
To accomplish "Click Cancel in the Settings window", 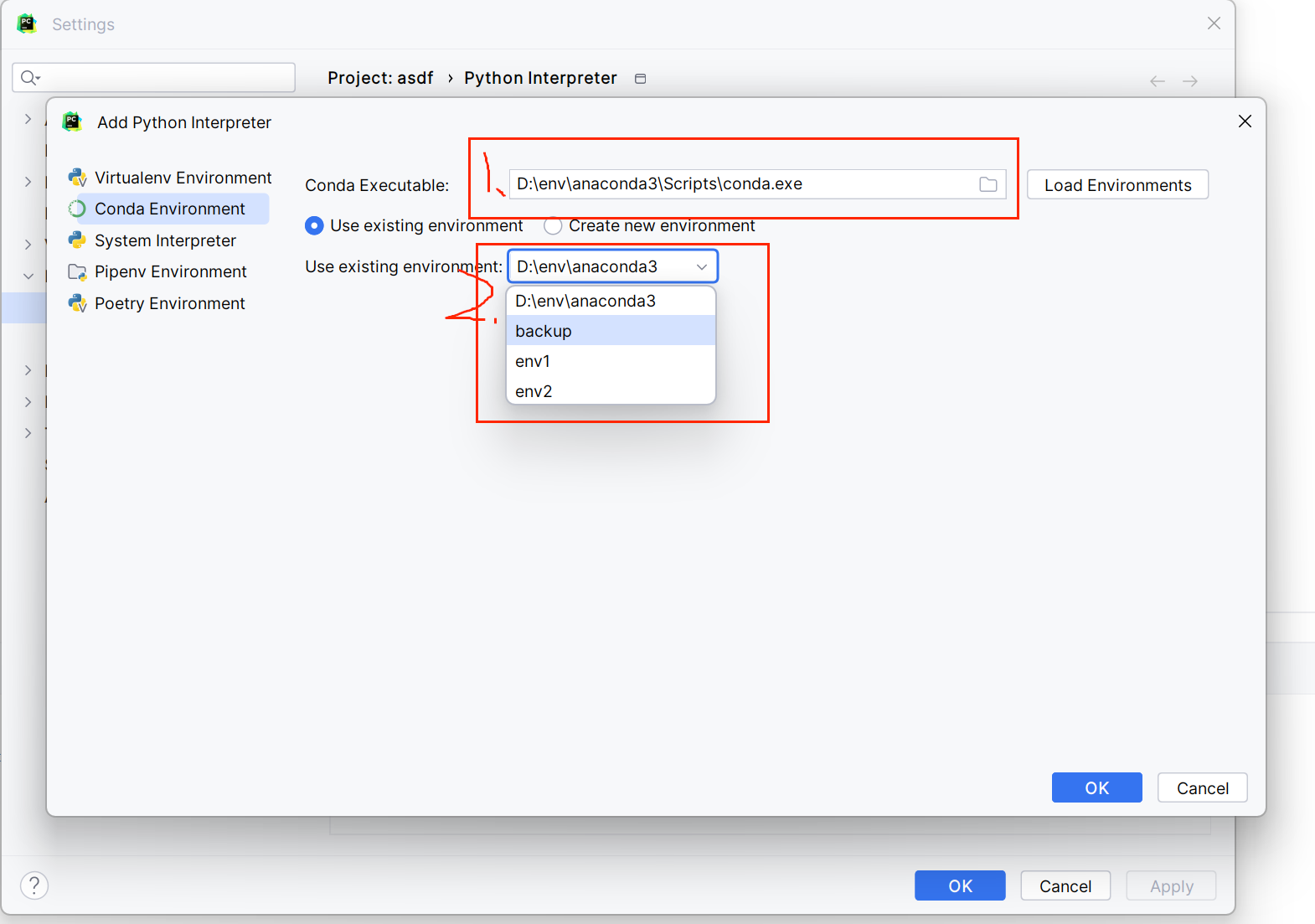I will pos(1065,885).
